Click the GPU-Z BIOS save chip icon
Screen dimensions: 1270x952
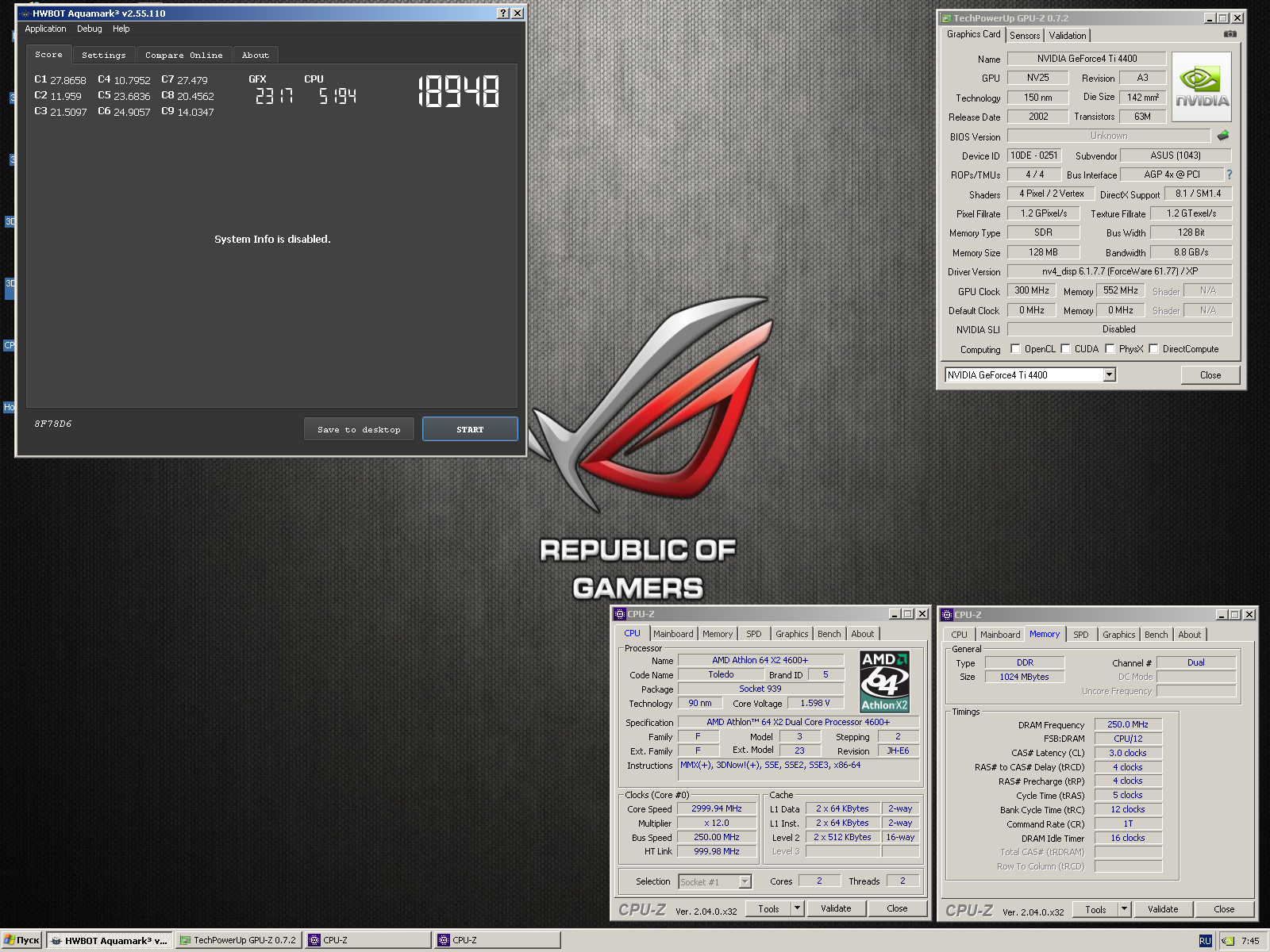tap(1223, 136)
